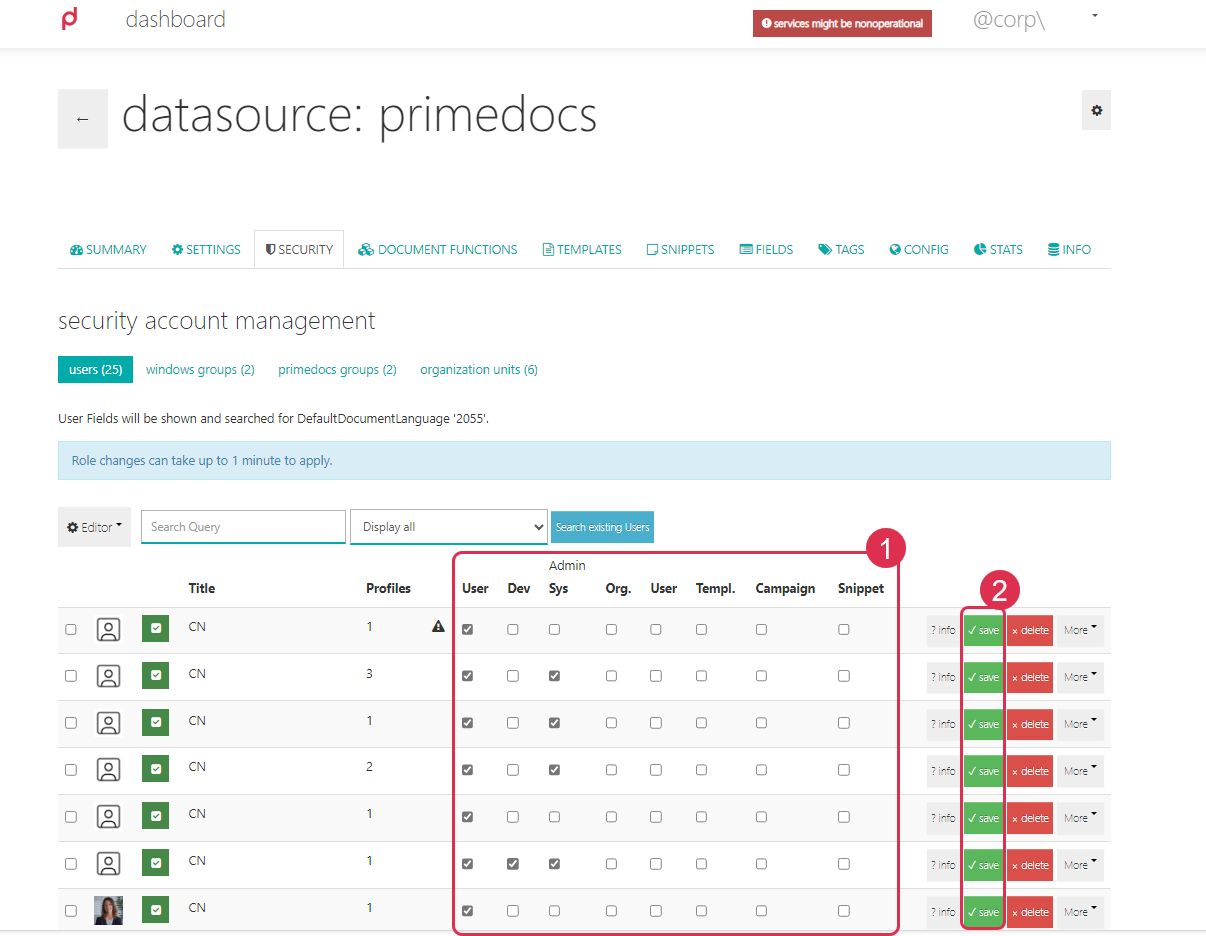The height and width of the screenshot is (936, 1206).
Task: Enable Snippet admin in the 3-profiles row
Action: tap(844, 676)
